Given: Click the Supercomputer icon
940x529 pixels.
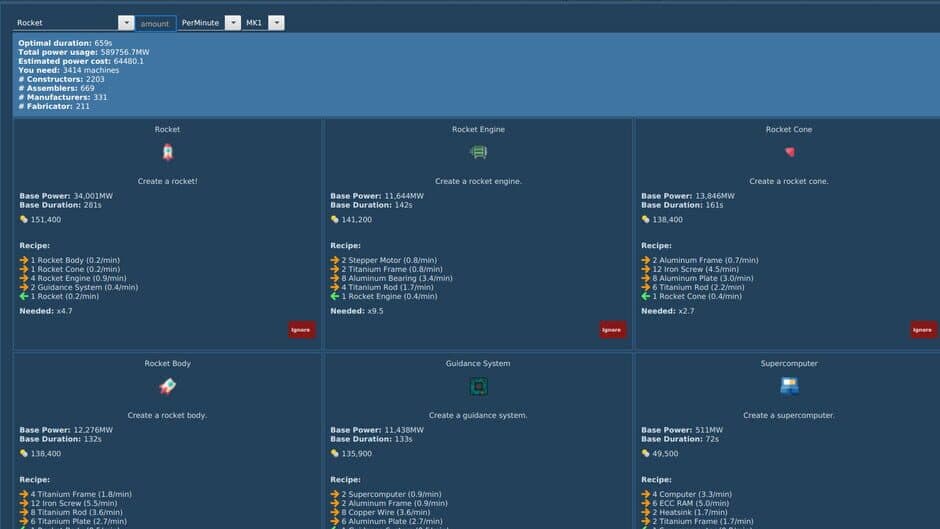Looking at the screenshot, I should pos(789,386).
